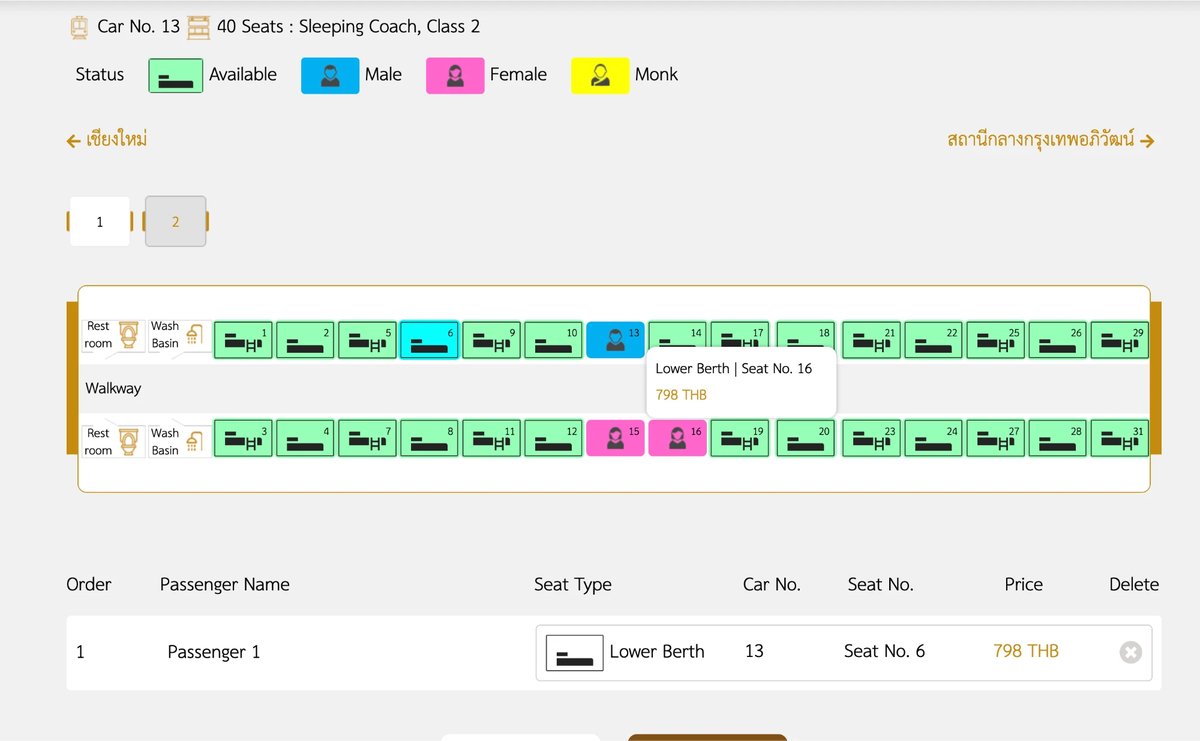Select seat number 20
The image size is (1200, 741).
pyautogui.click(x=805, y=438)
